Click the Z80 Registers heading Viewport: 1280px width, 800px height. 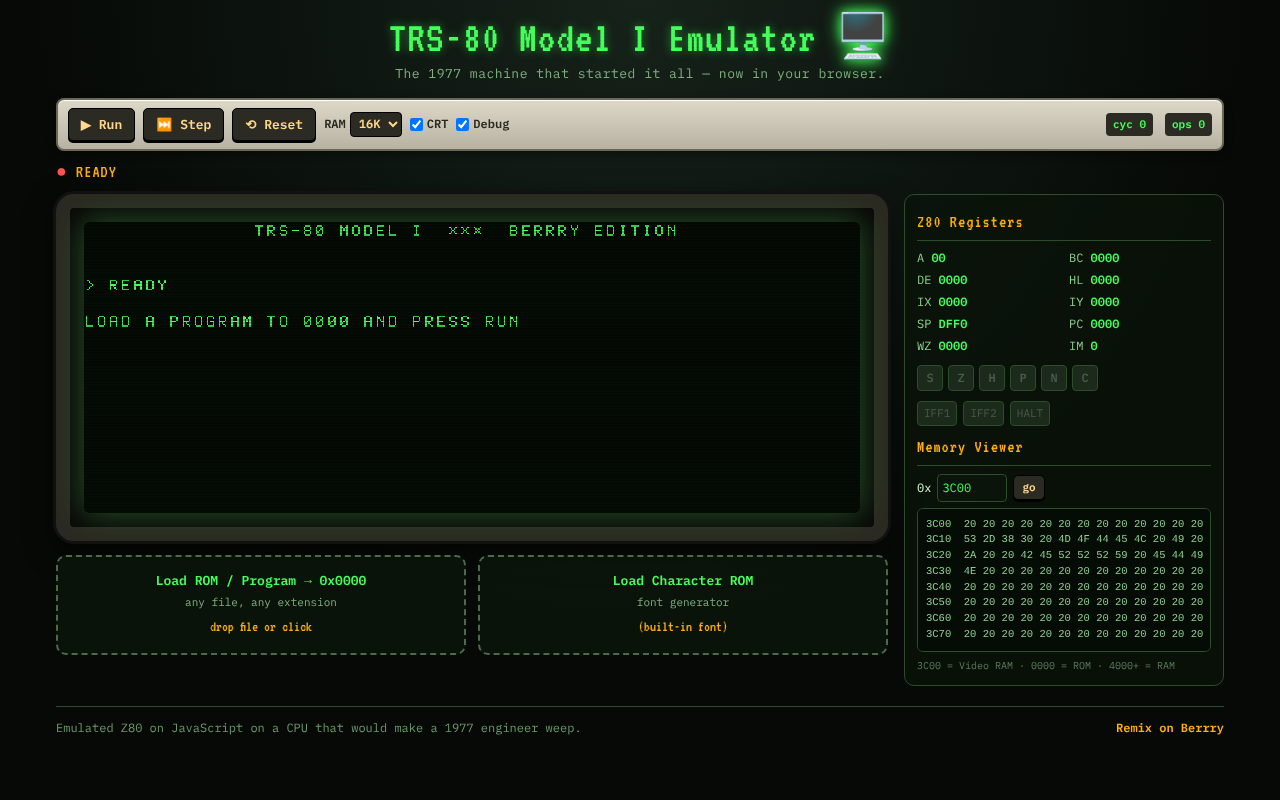pos(970,223)
